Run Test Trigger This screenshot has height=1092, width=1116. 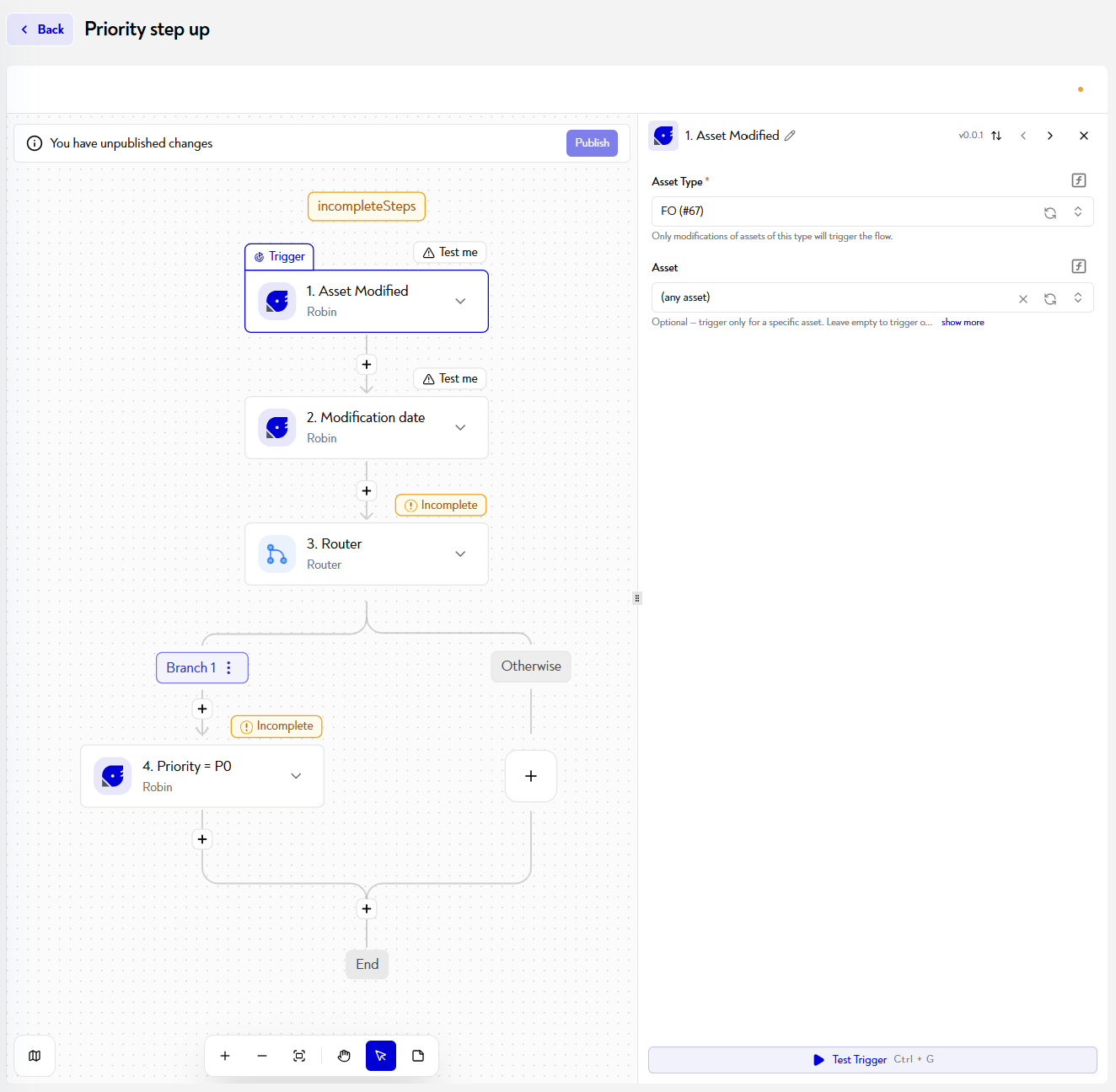(x=872, y=1060)
